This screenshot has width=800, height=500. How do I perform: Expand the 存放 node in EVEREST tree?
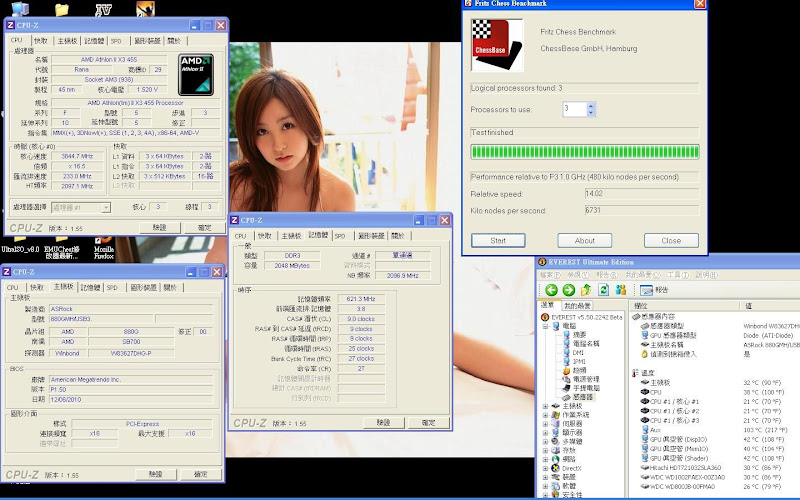click(545, 451)
